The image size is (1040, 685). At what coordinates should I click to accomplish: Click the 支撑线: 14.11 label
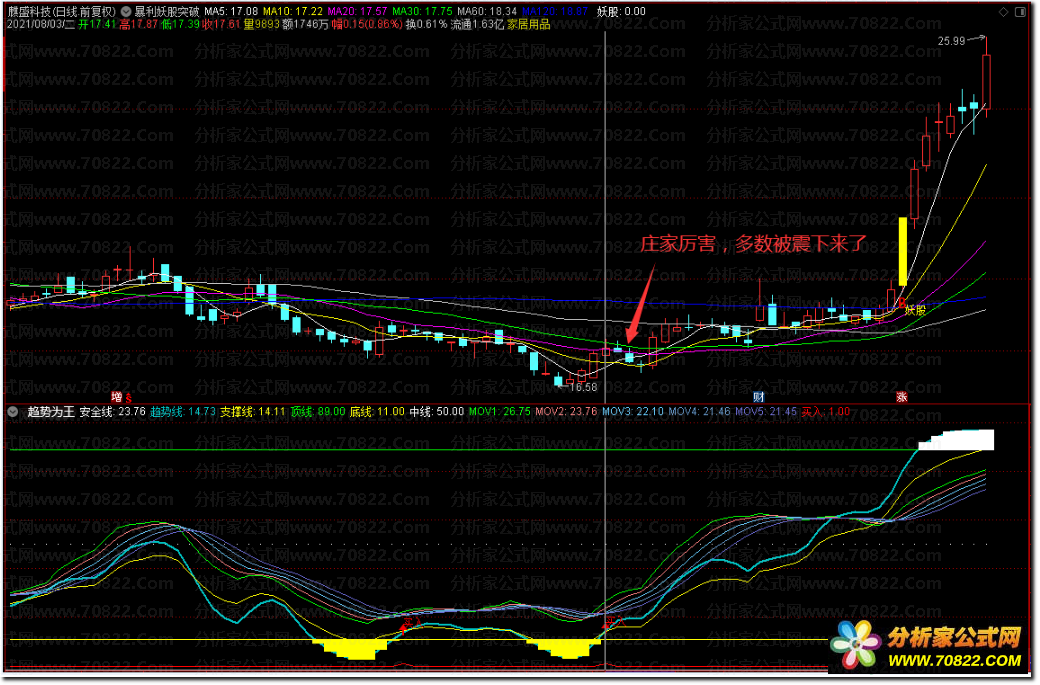(x=253, y=412)
